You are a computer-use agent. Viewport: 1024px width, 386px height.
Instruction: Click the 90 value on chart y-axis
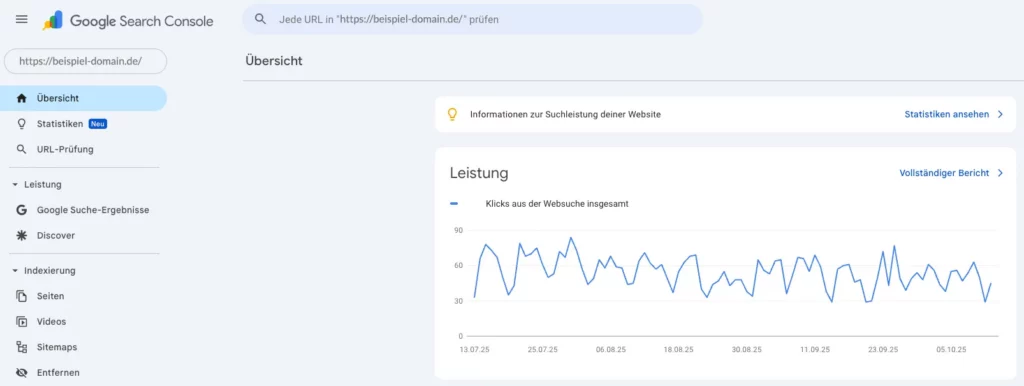[458, 230]
